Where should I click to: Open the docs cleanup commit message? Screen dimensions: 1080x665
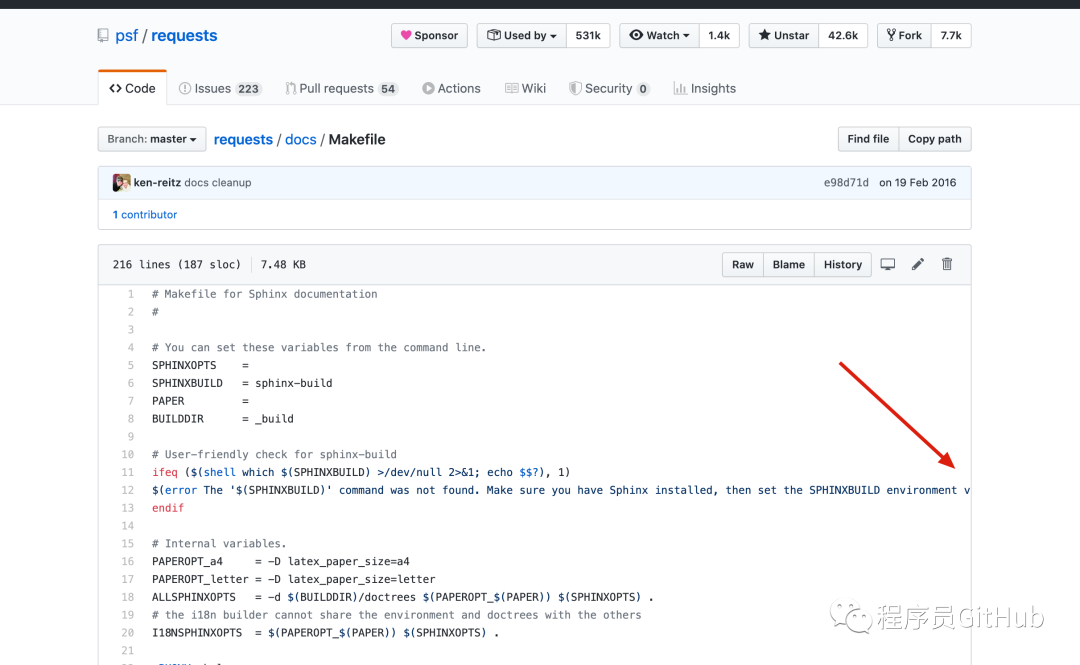click(x=218, y=183)
